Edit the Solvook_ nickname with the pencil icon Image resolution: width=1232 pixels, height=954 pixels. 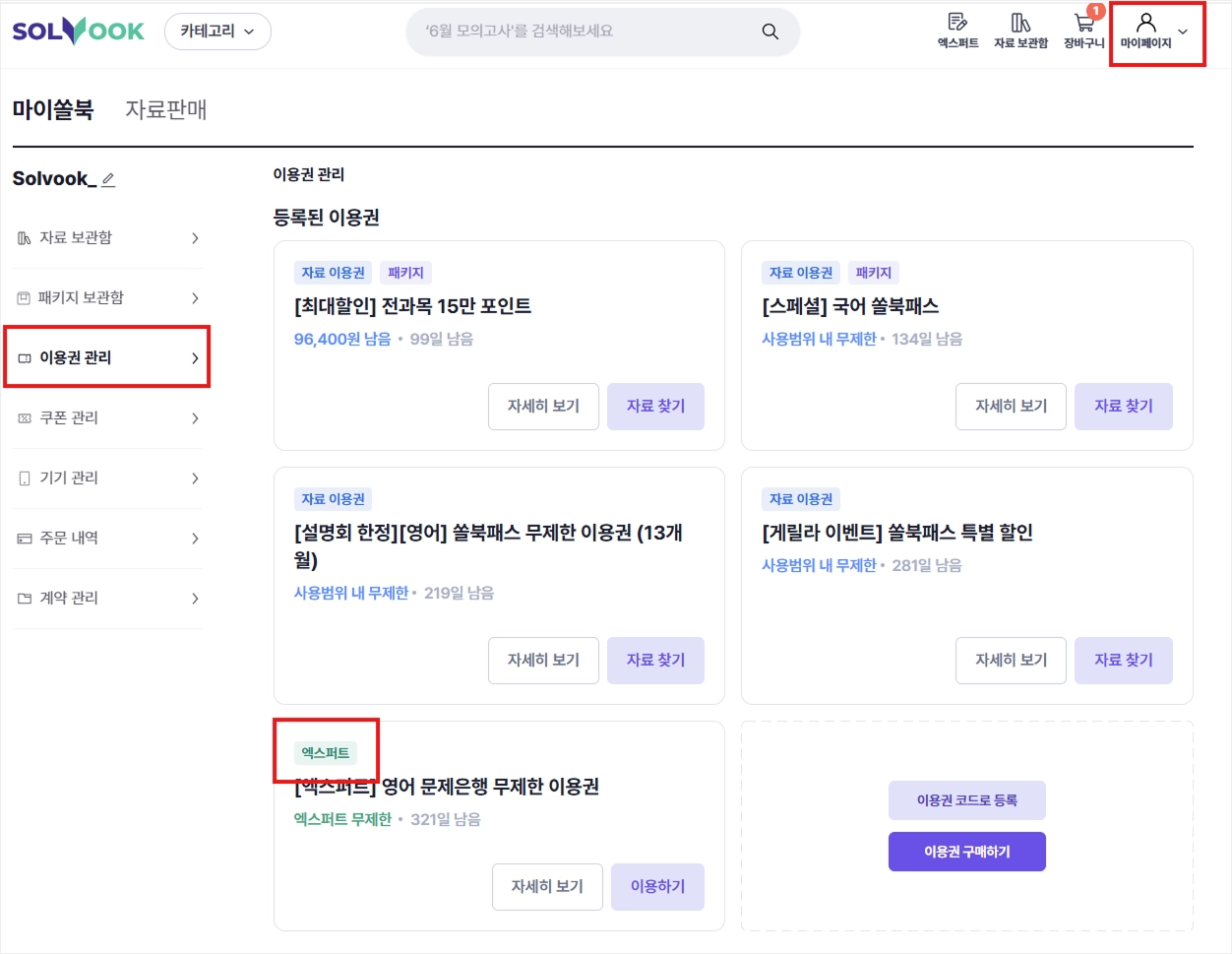click(108, 179)
